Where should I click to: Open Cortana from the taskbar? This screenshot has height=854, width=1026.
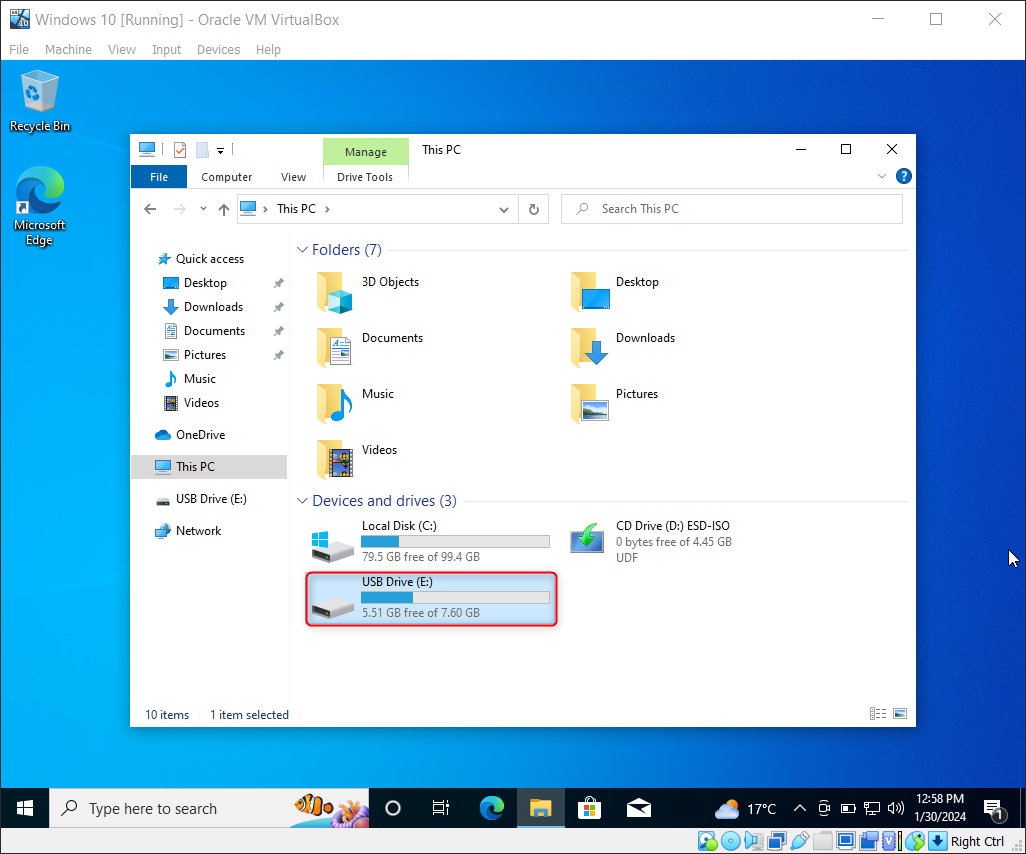[x=393, y=809]
